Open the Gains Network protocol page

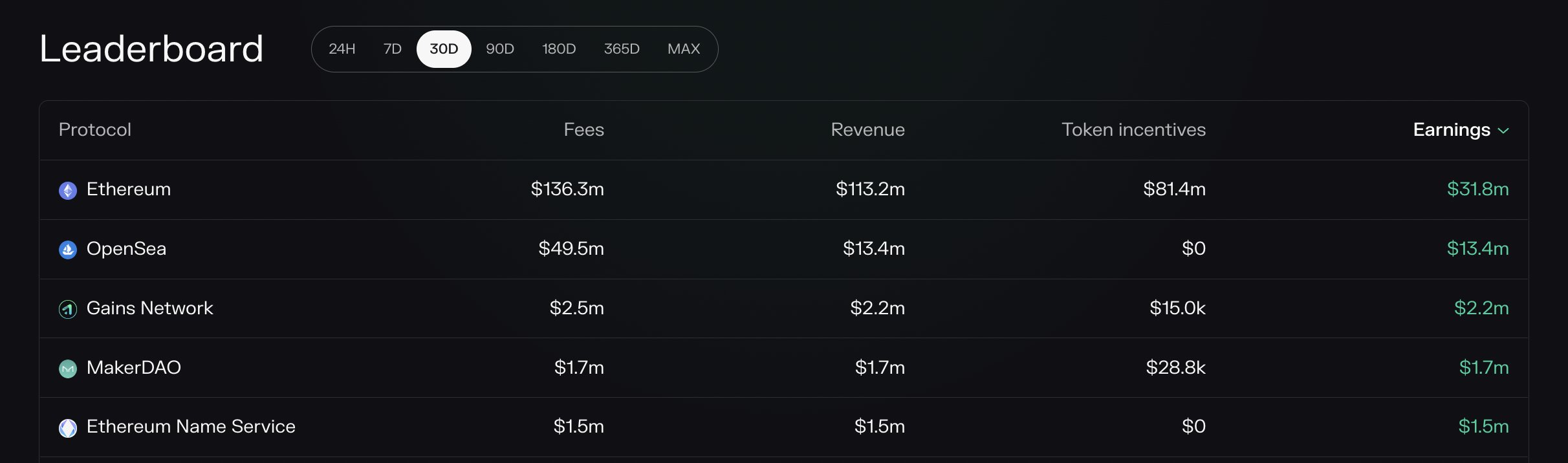(149, 308)
